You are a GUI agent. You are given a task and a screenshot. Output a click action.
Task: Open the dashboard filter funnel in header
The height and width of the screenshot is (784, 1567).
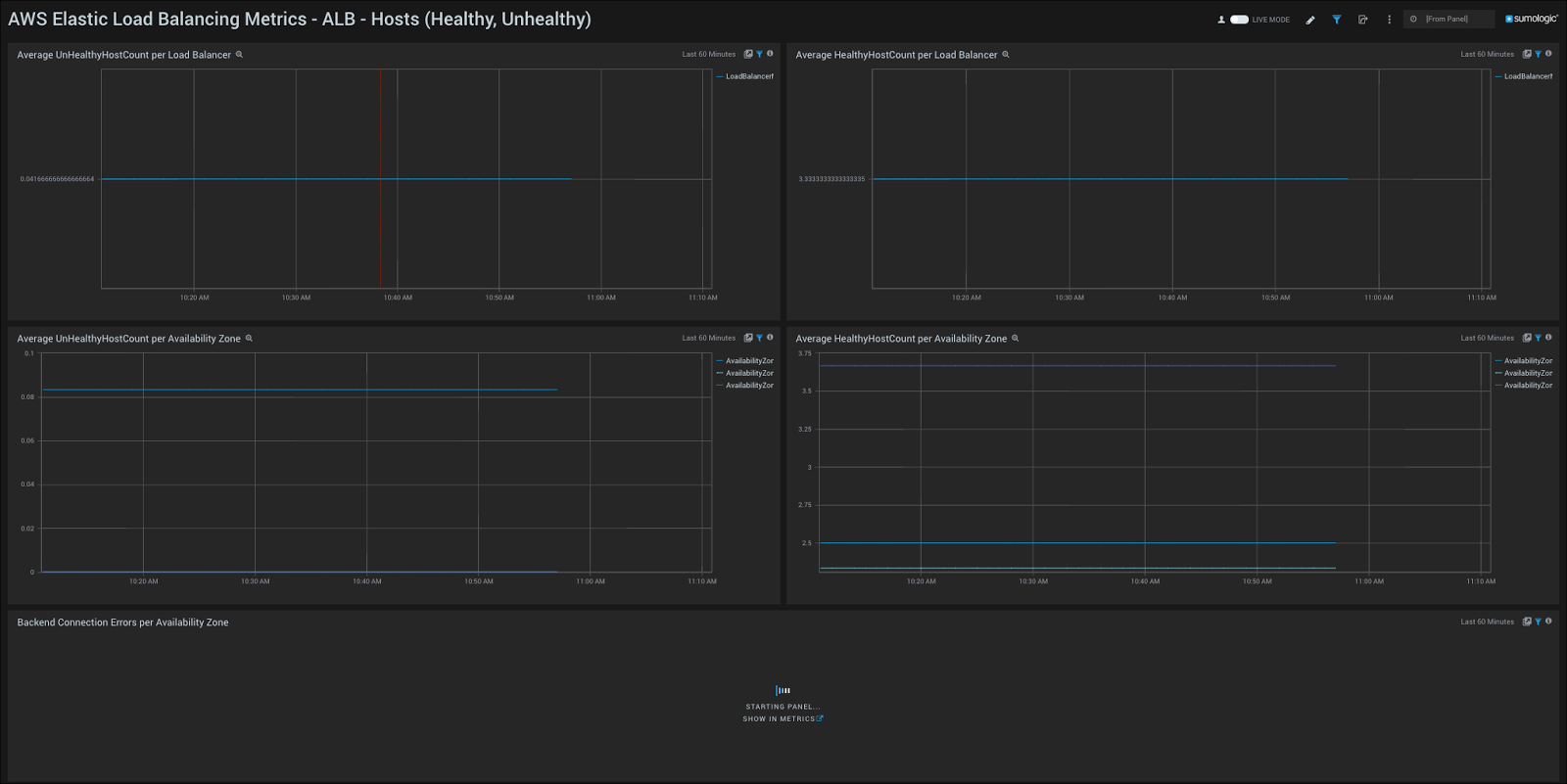click(x=1337, y=20)
